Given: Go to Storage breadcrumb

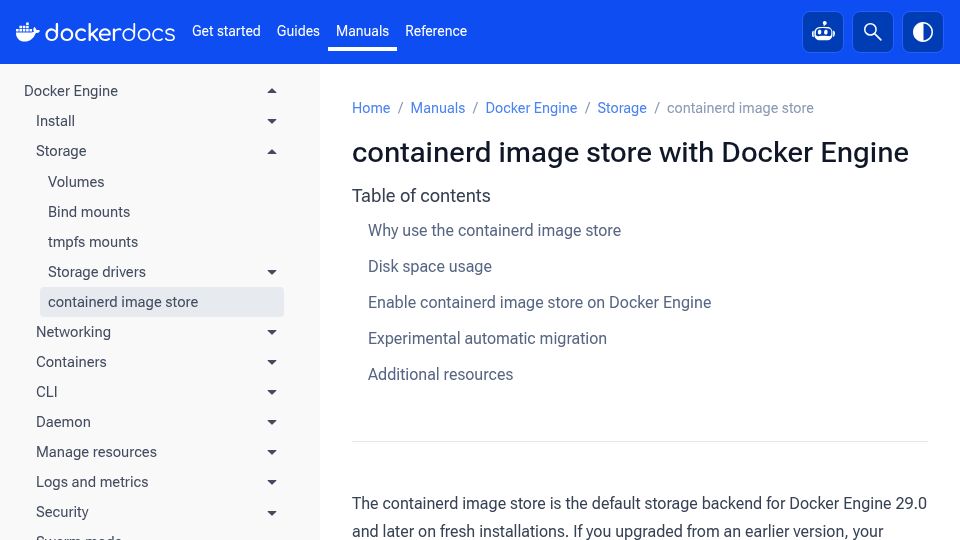Looking at the screenshot, I should click(622, 108).
